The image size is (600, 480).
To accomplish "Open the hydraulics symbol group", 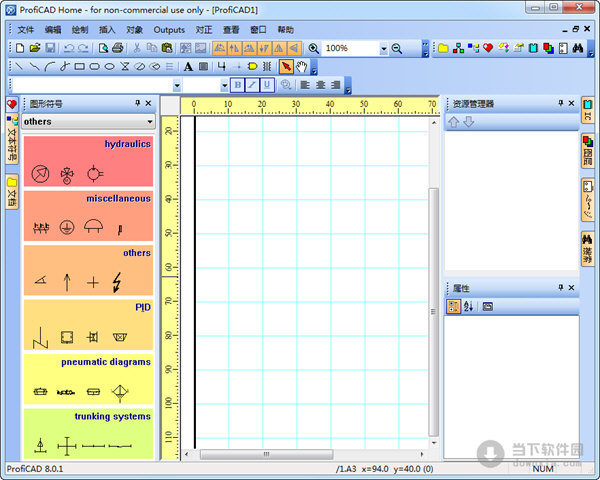I will coord(88,161).
